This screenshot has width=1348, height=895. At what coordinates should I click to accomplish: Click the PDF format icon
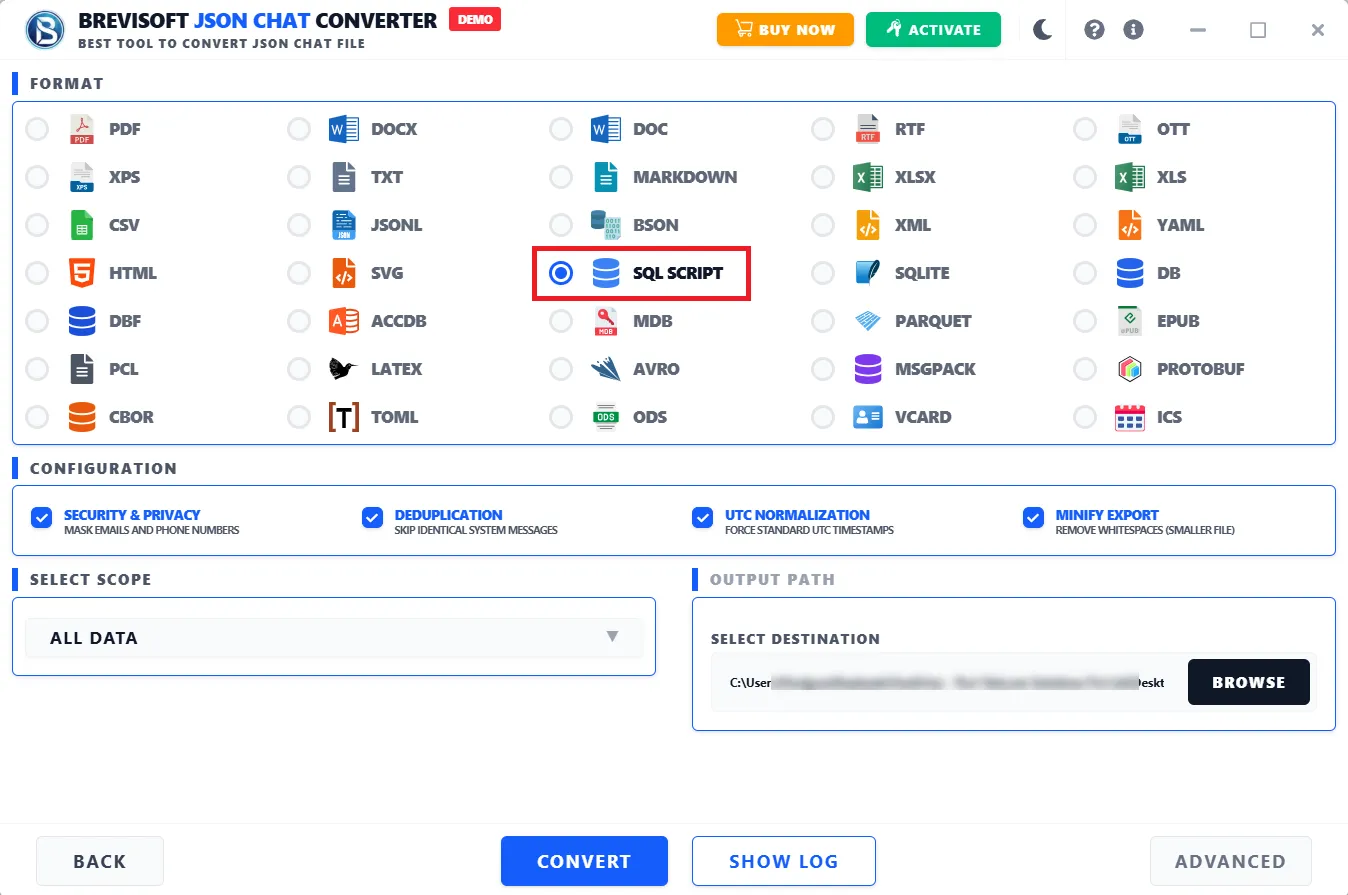click(x=82, y=129)
